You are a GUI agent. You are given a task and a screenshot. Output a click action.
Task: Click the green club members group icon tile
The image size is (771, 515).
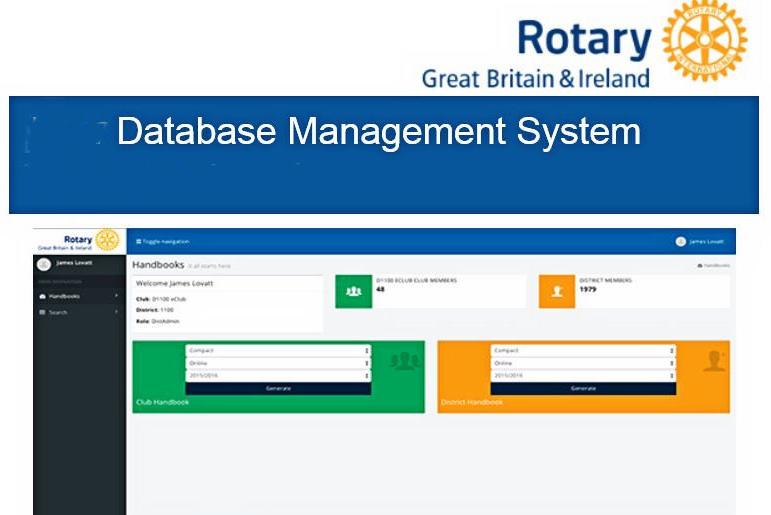pos(354,291)
